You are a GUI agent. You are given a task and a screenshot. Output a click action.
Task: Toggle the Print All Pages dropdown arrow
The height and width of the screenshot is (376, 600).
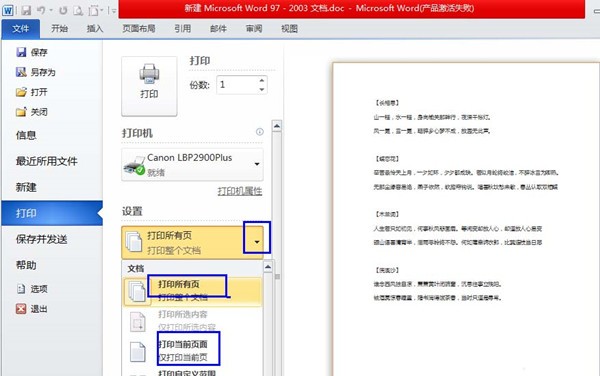[x=257, y=242]
